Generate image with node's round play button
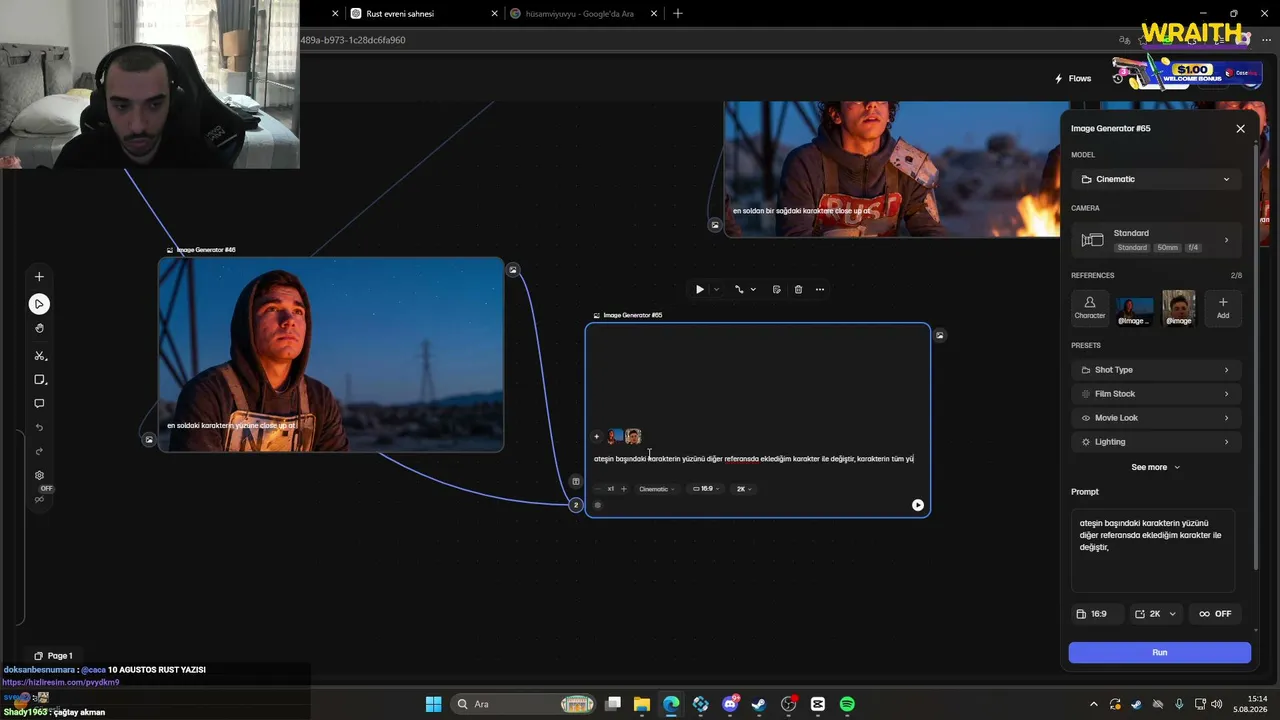Image resolution: width=1280 pixels, height=720 pixels. coord(918,505)
